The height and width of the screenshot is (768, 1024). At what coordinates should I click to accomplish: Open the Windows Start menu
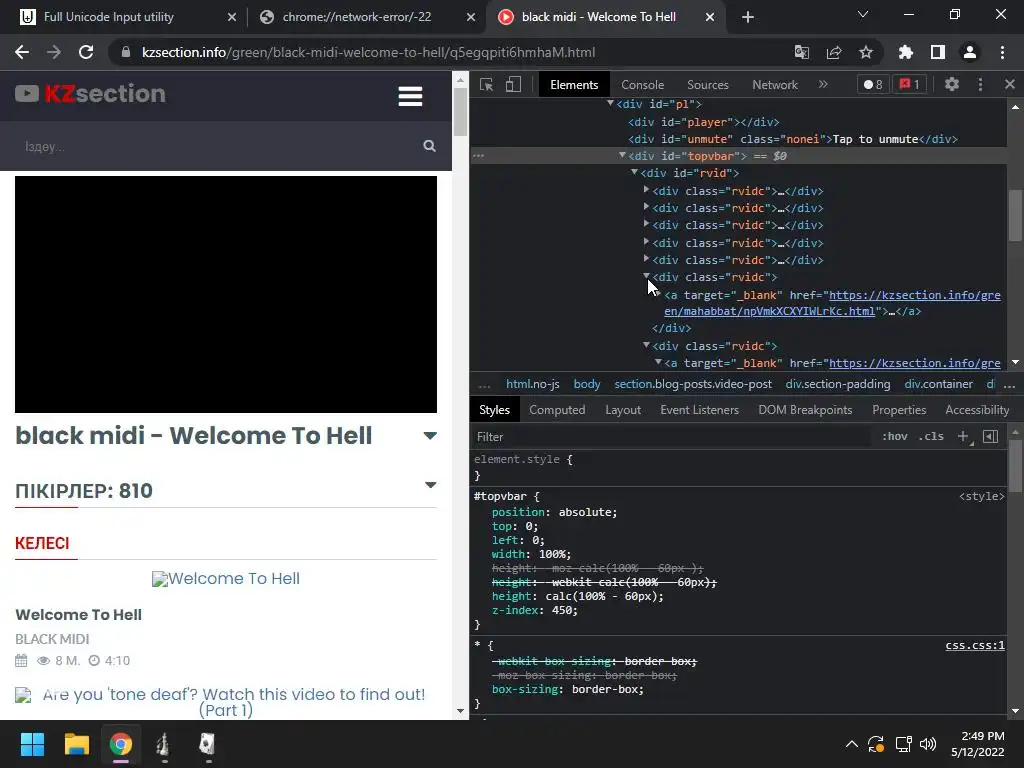point(32,744)
